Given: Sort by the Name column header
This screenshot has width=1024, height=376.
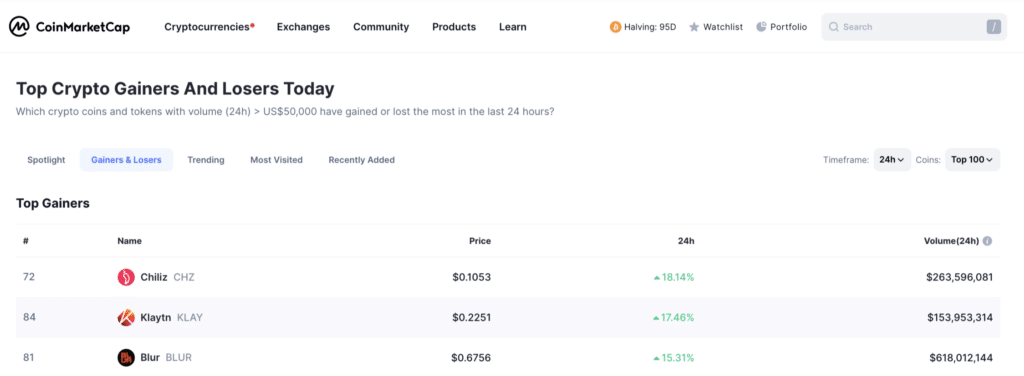Looking at the screenshot, I should 129,241.
